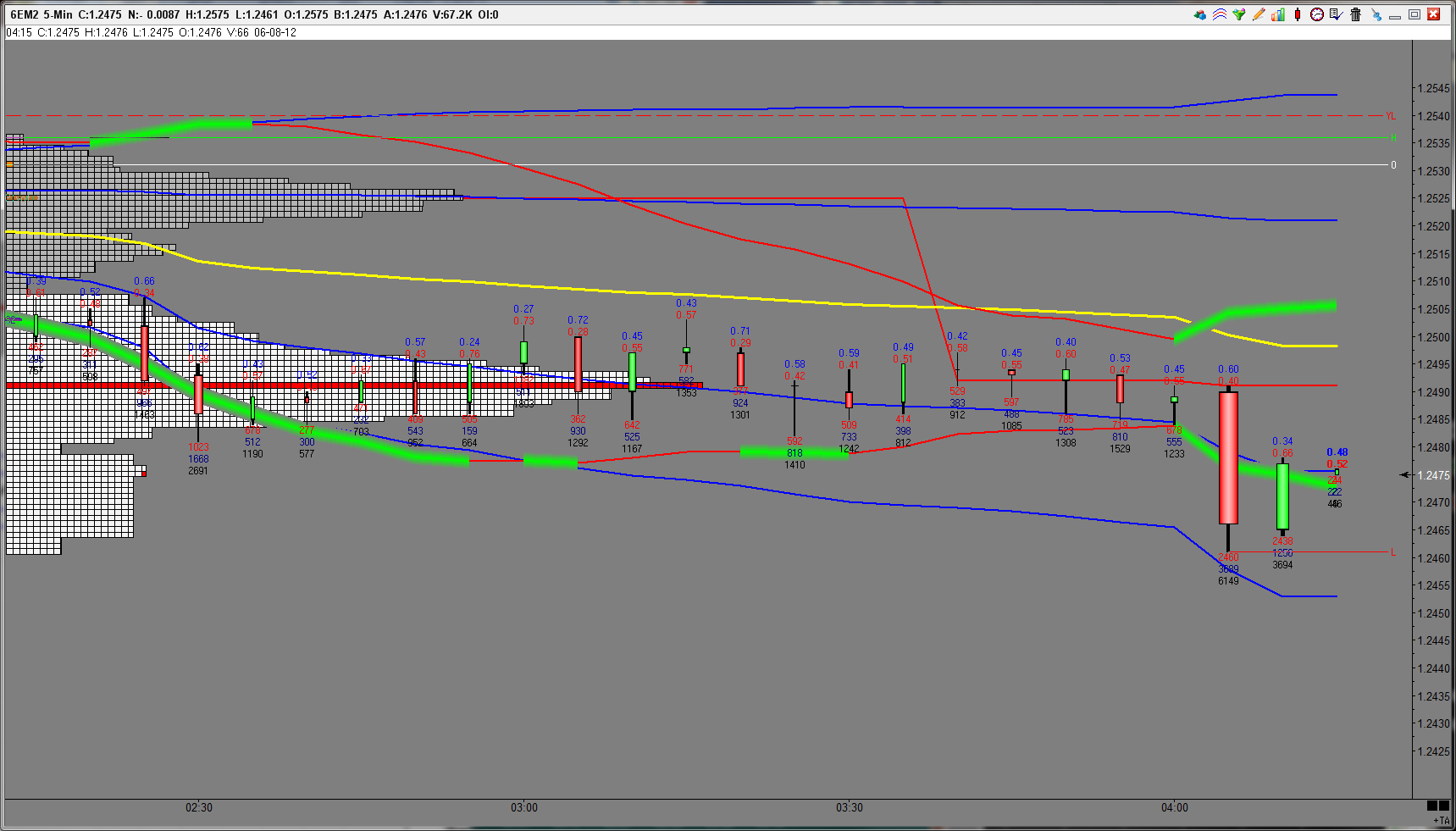1456x831 pixels.
Task: Click the 1529 volume figure
Action: [x=1120, y=449]
